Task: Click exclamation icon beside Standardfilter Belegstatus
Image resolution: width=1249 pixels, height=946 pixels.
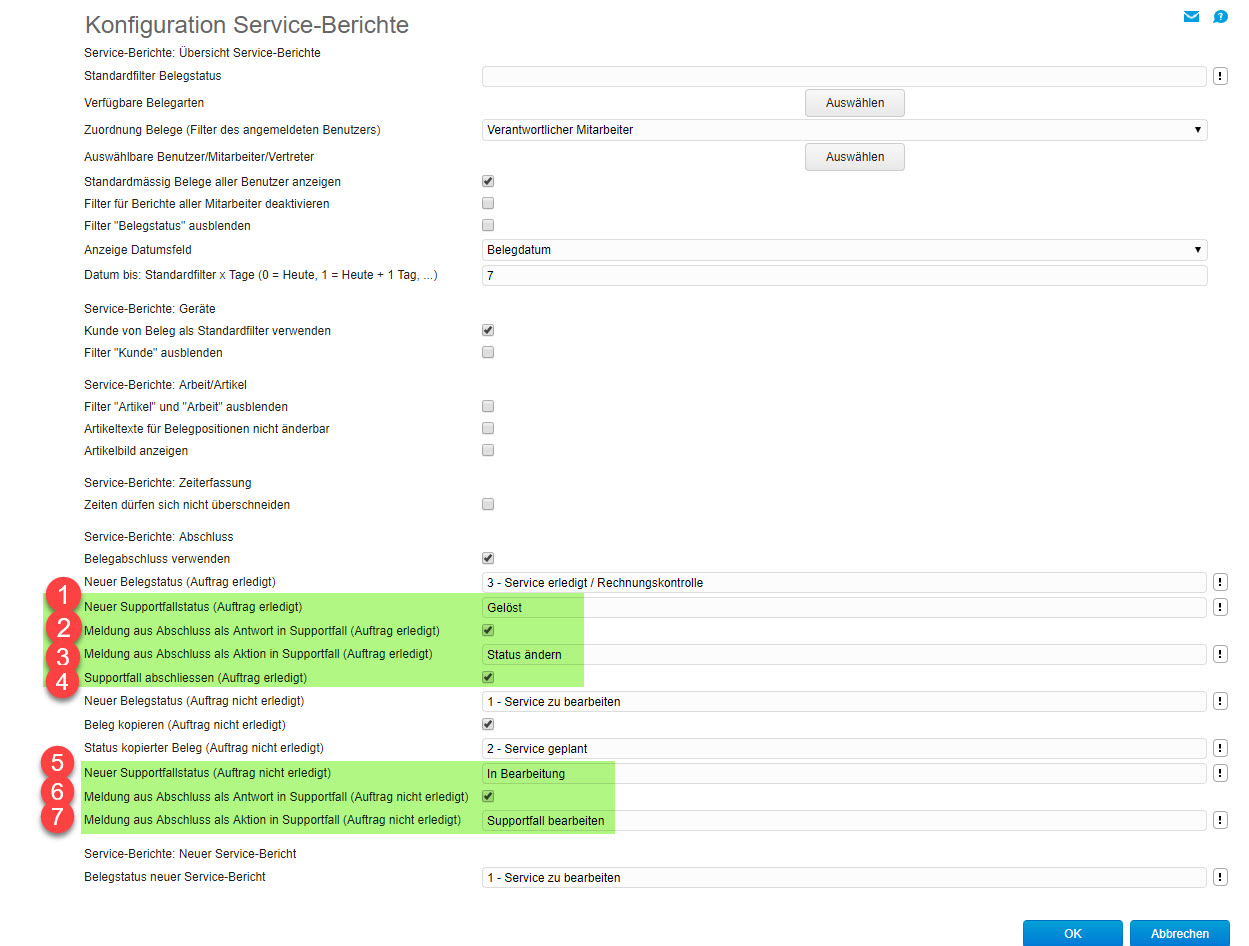Action: click(x=1220, y=77)
